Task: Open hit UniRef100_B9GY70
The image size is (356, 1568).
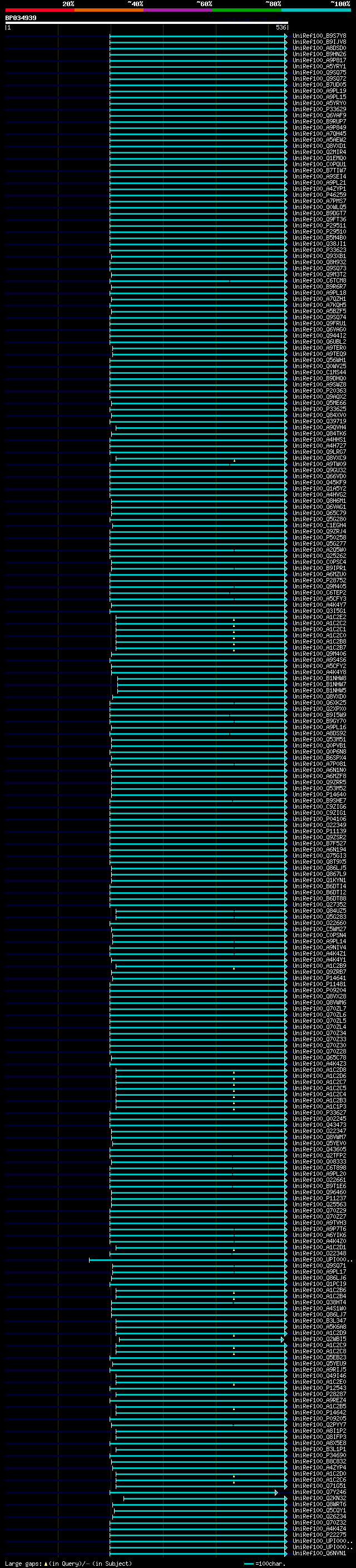Action: [319, 721]
